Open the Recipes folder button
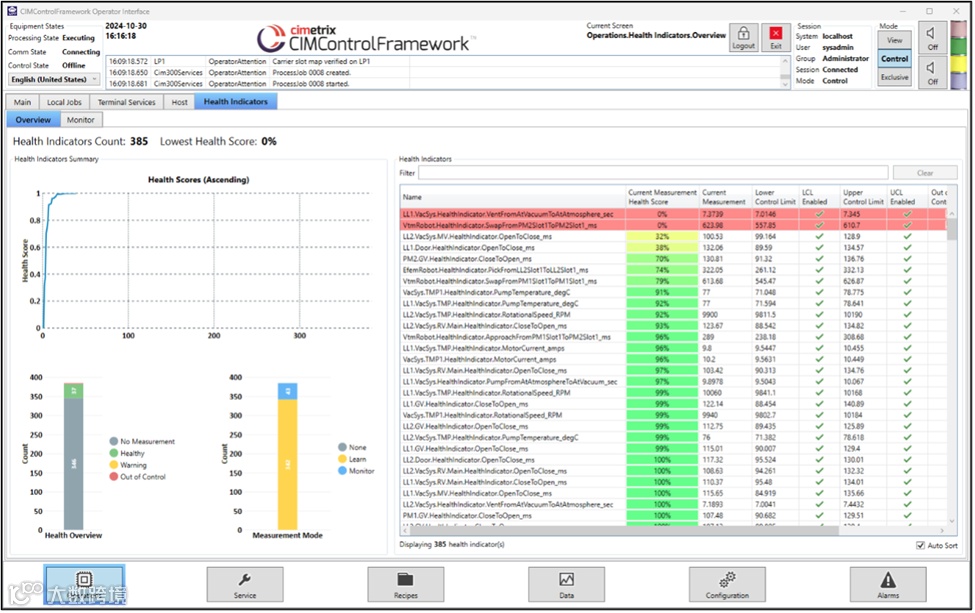 [406, 584]
